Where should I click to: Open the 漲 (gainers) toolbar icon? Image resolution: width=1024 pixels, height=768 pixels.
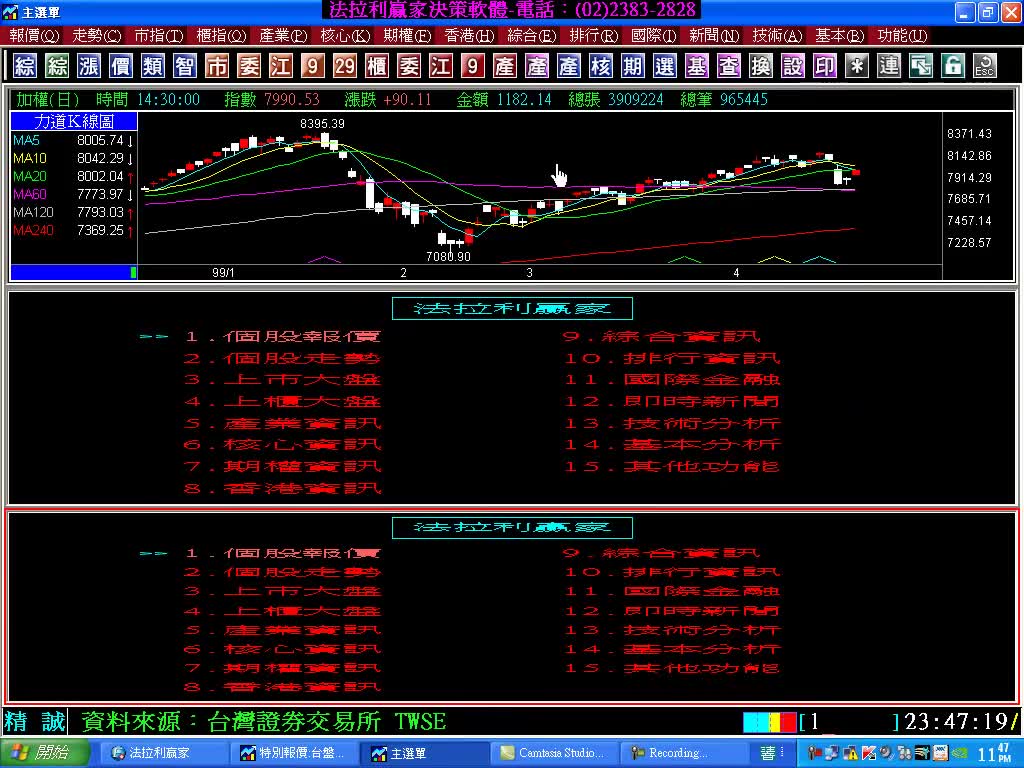pos(89,66)
